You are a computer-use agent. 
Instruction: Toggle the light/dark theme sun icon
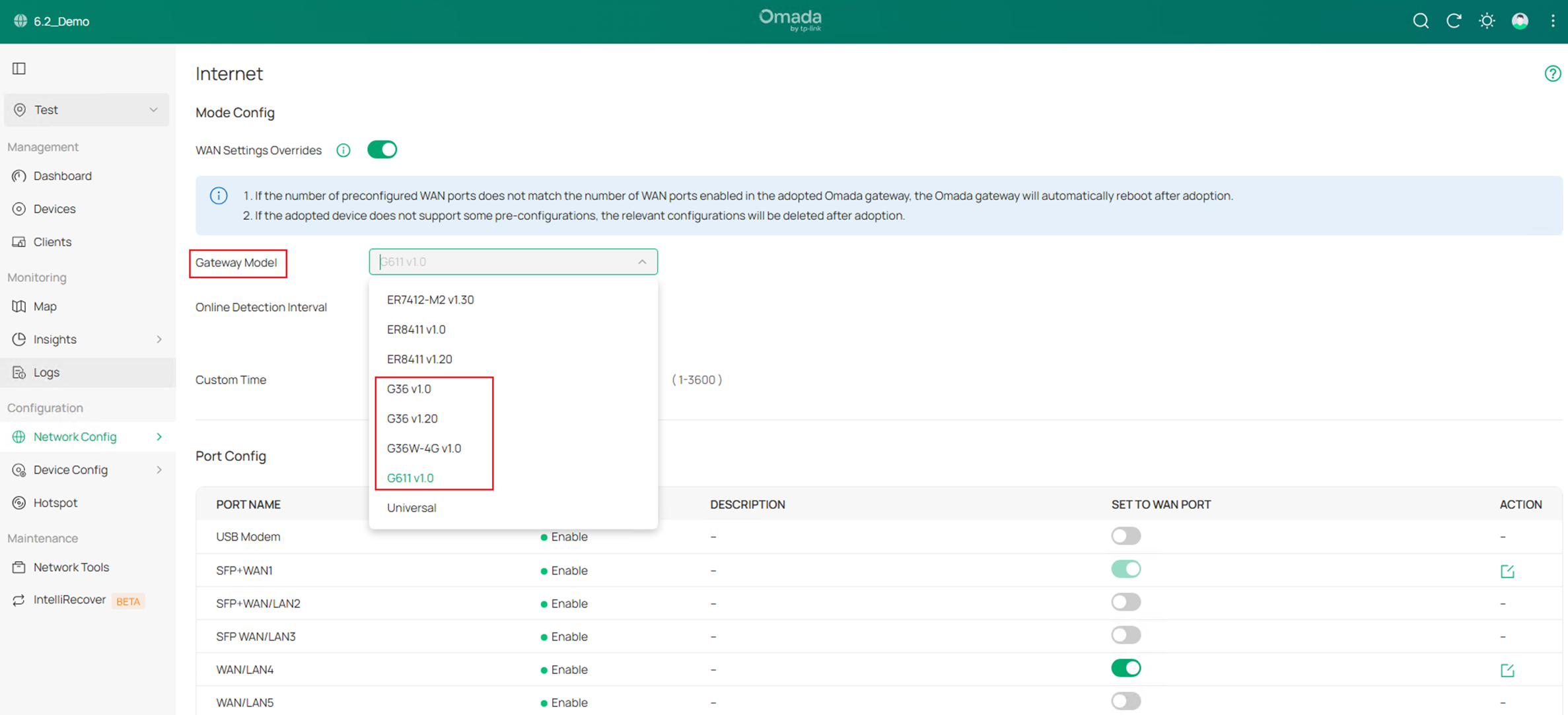click(x=1487, y=21)
